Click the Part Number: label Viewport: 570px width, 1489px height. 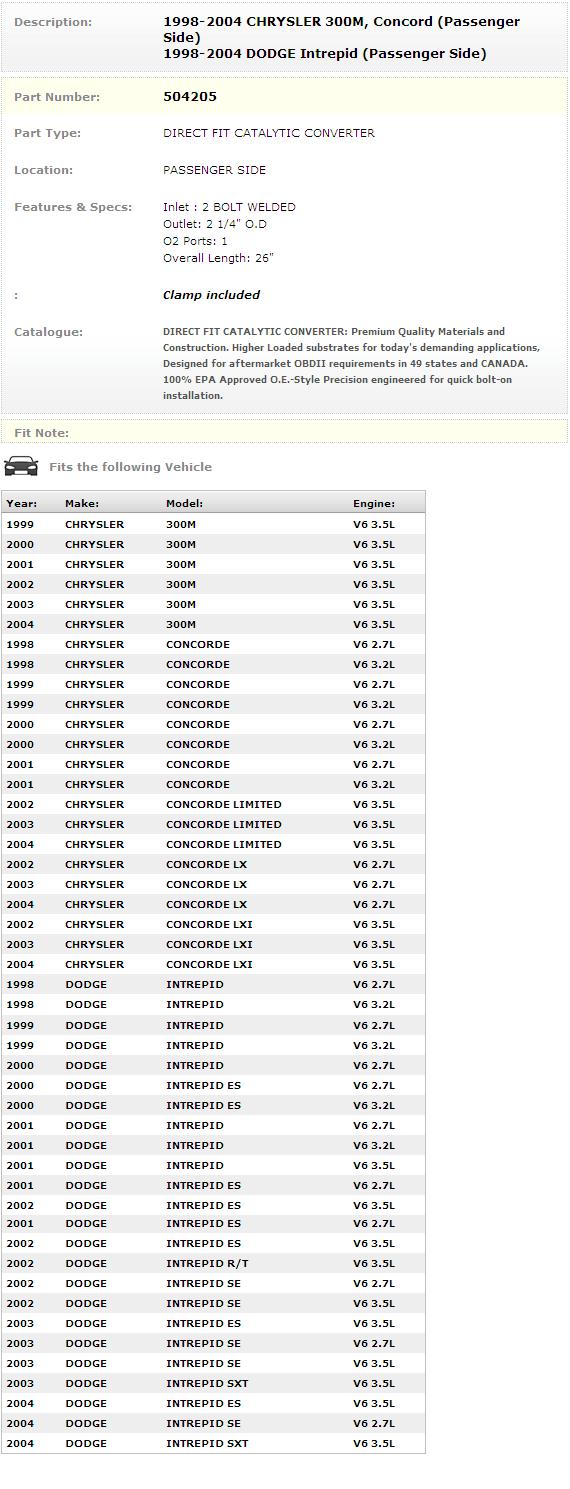pyautogui.click(x=57, y=97)
